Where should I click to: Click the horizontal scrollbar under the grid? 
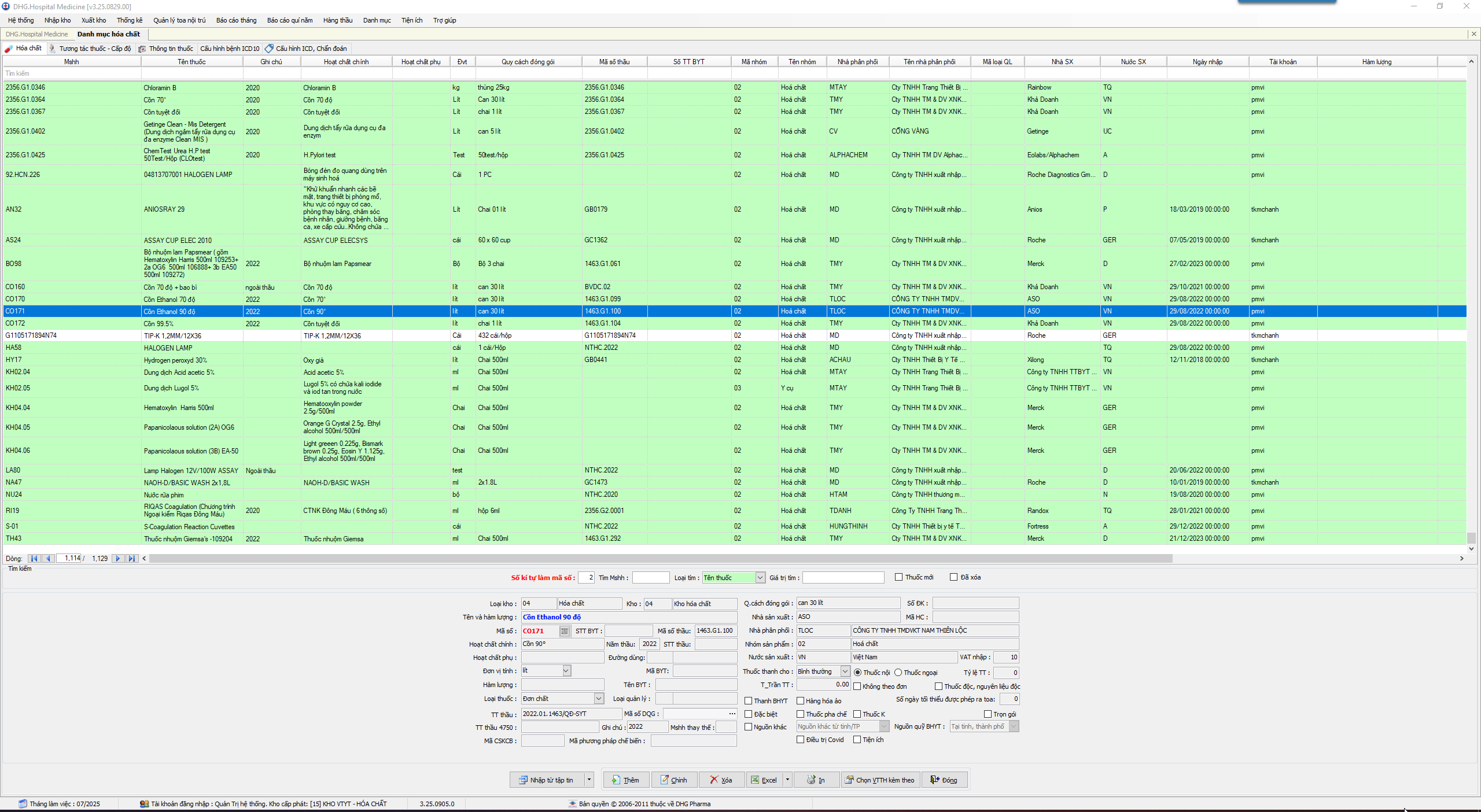pos(660,558)
